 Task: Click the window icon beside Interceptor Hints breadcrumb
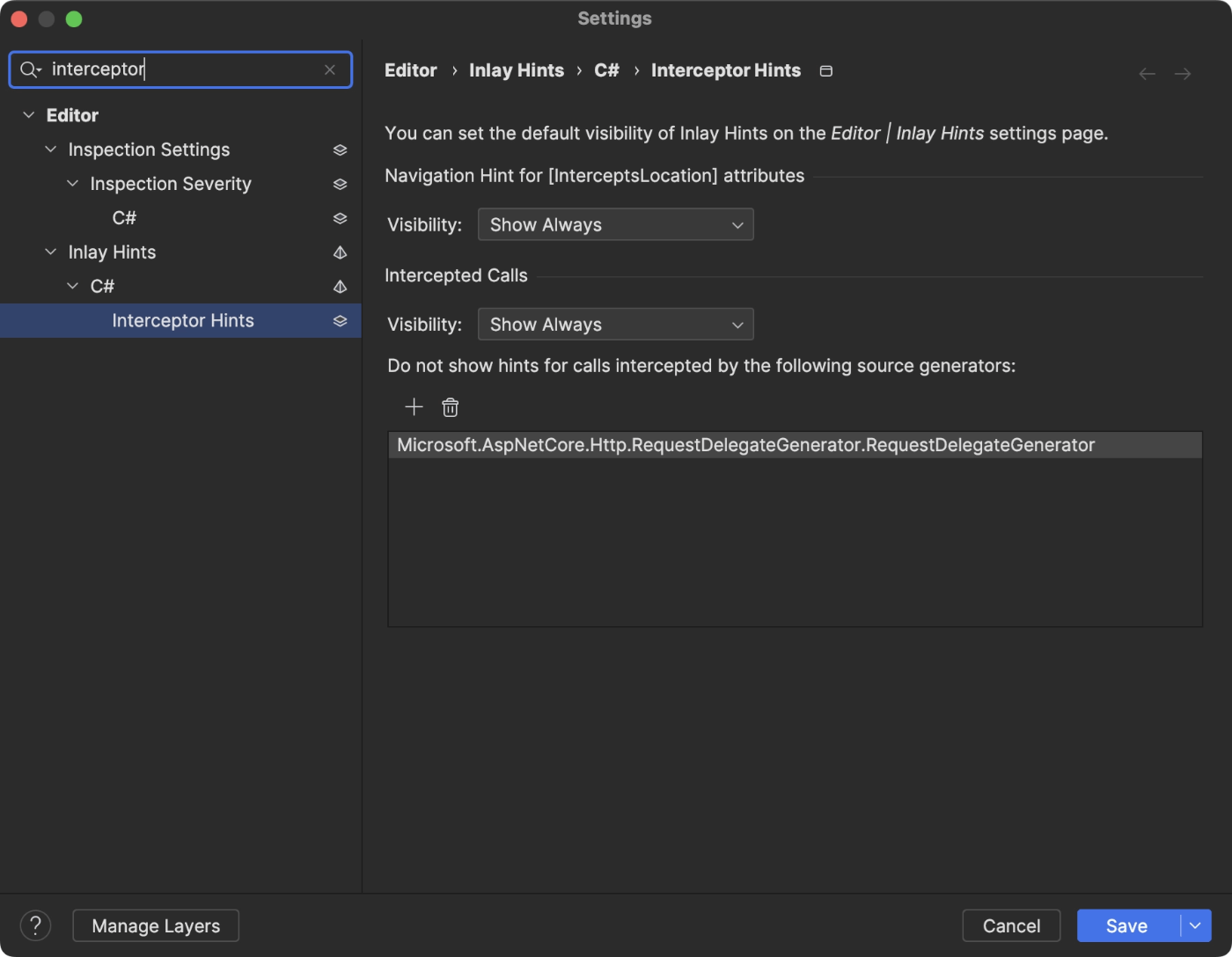[x=825, y=71]
